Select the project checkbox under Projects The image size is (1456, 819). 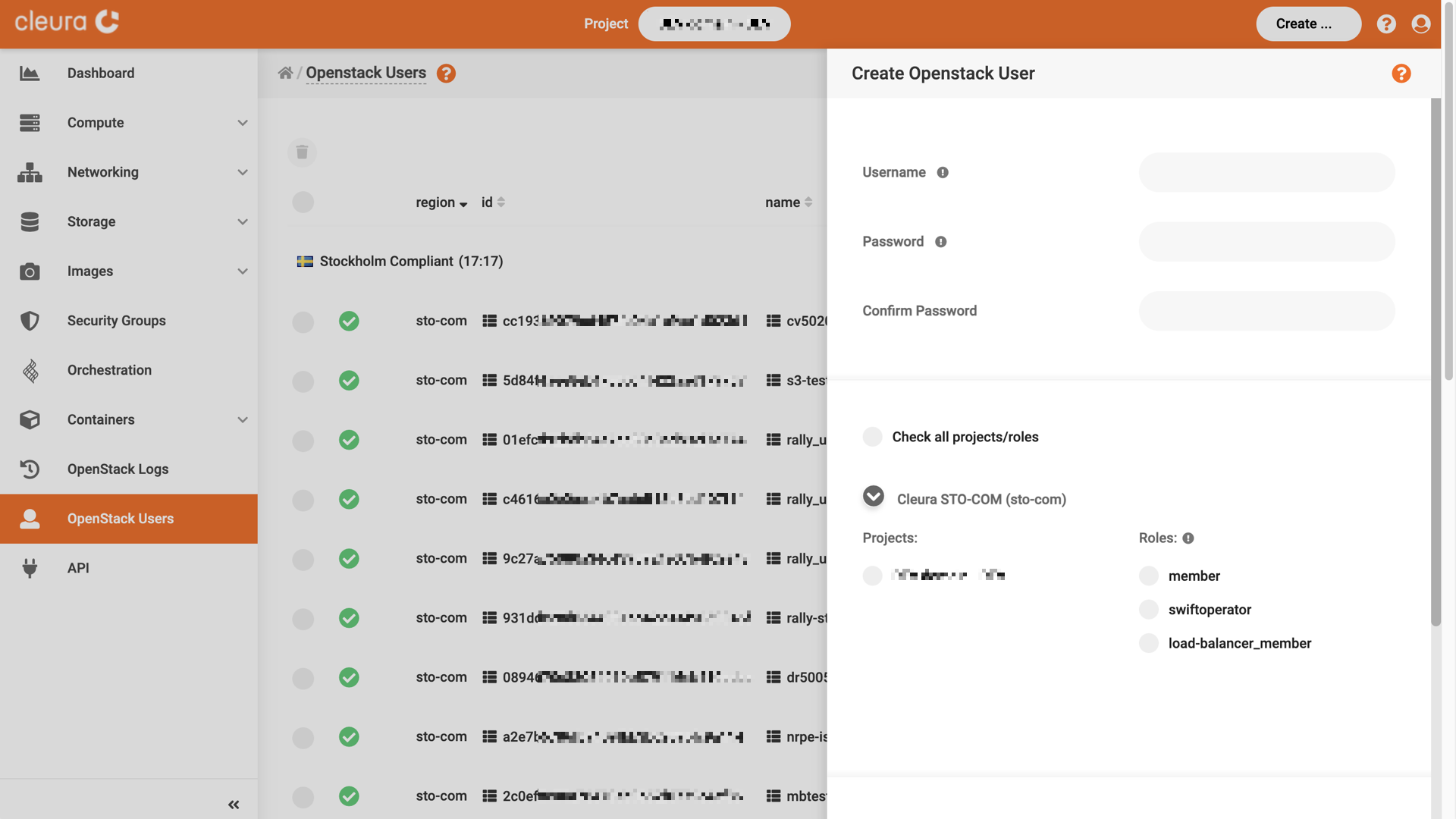tap(873, 576)
